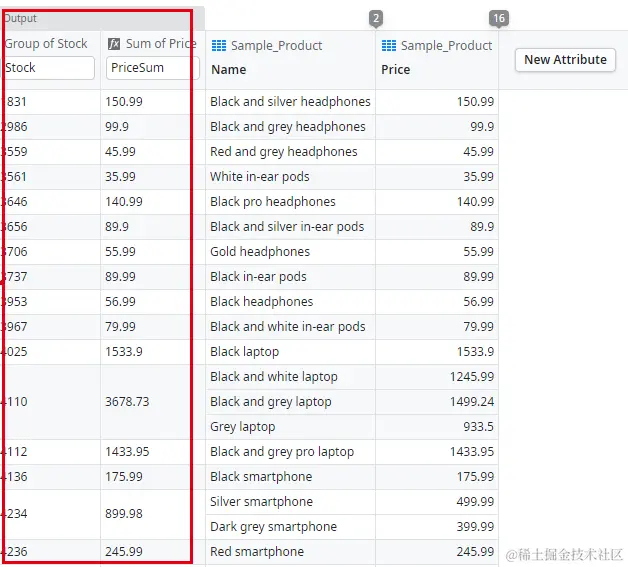Click the table icon of the Sample_Product Name column

point(219,46)
